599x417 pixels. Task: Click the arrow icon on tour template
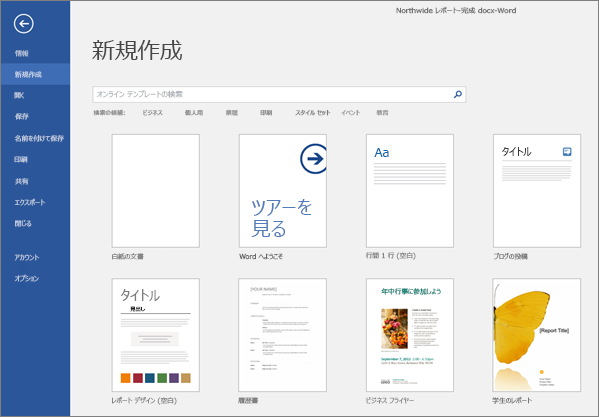(x=314, y=158)
